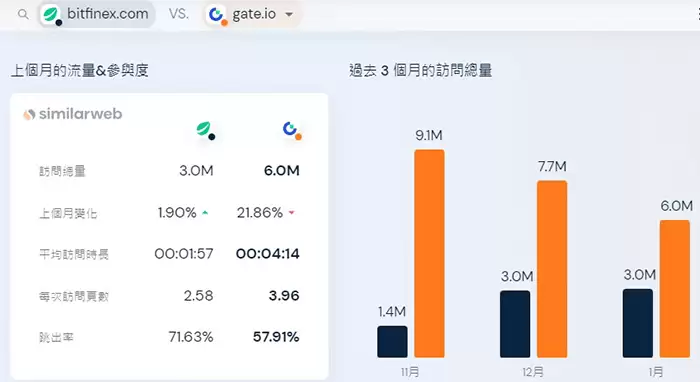The image size is (700, 382).
Task: Click the dark November bar labeled 1.4M
Action: click(392, 341)
